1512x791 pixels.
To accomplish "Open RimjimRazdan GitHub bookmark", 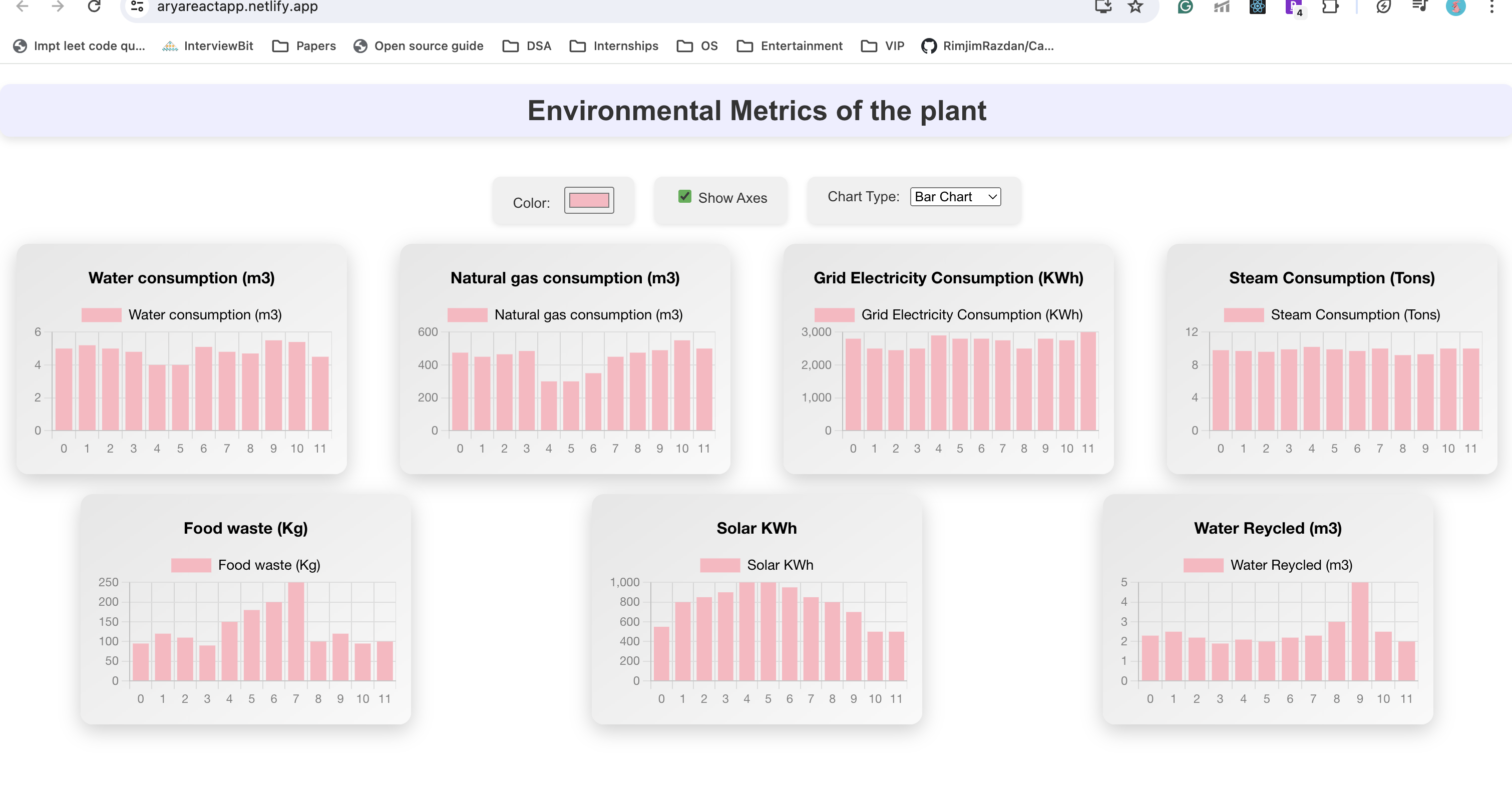I will [988, 46].
